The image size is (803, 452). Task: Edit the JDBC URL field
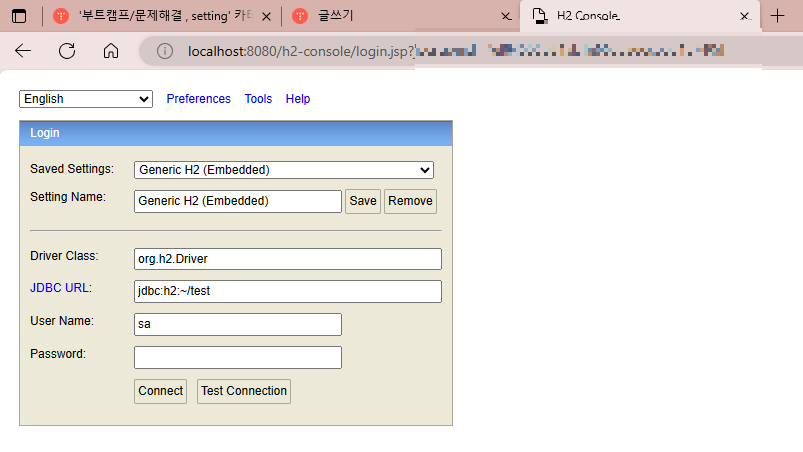click(288, 291)
